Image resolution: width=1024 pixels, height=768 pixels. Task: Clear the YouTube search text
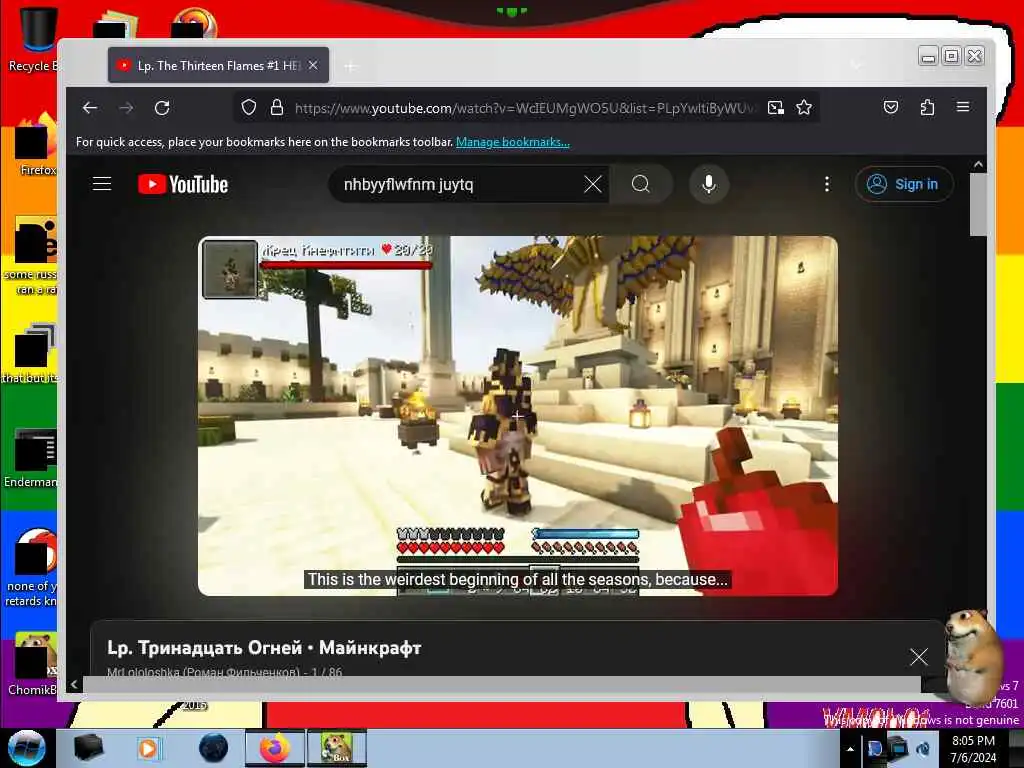(593, 185)
